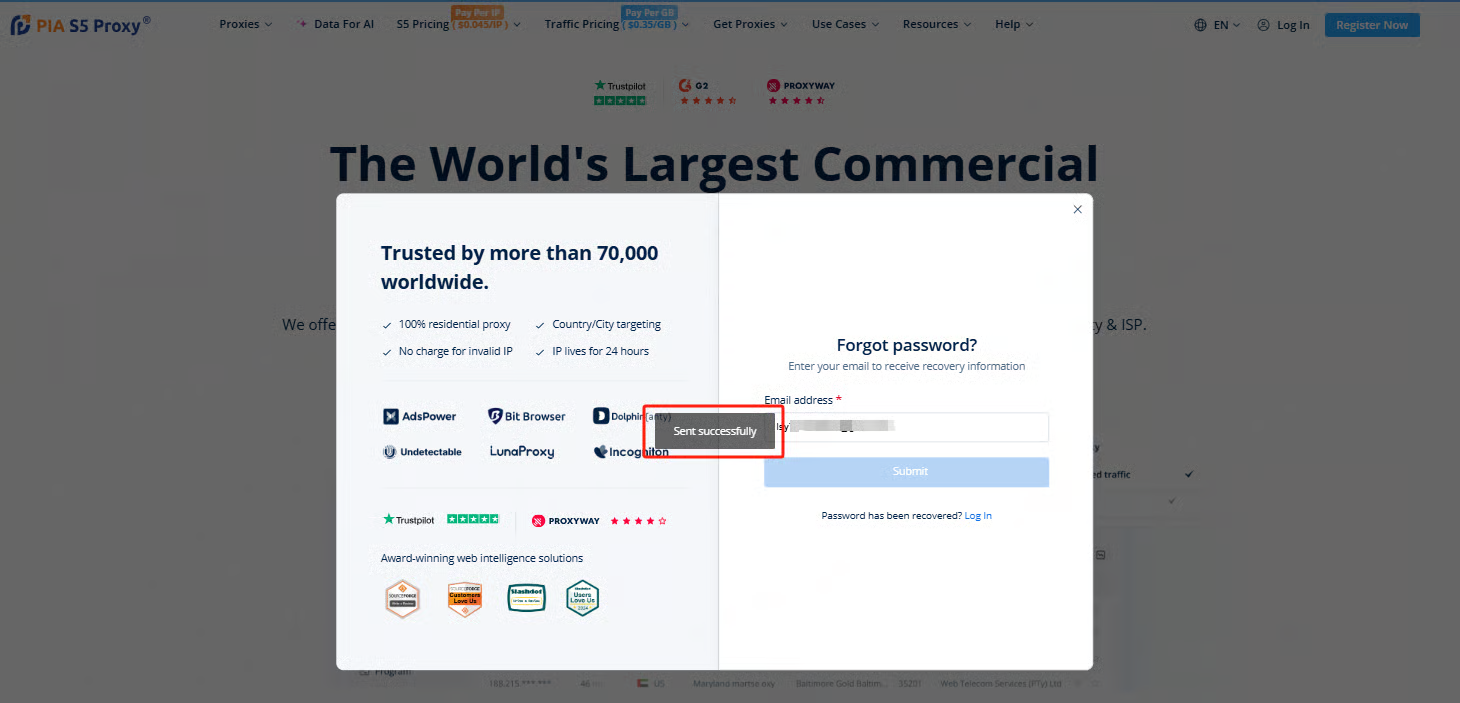Open the Resources menu
This screenshot has width=1460, height=703.
pos(936,24)
